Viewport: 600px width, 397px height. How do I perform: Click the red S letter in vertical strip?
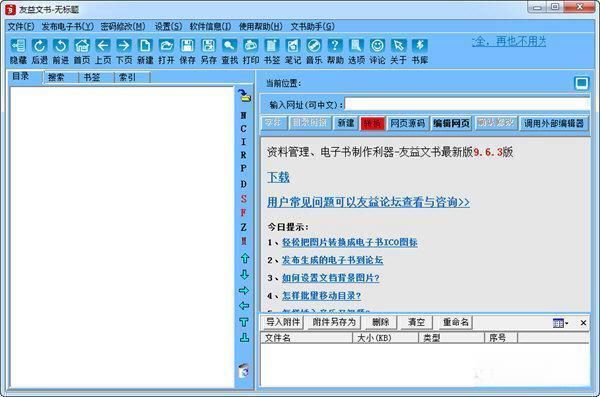click(x=243, y=199)
